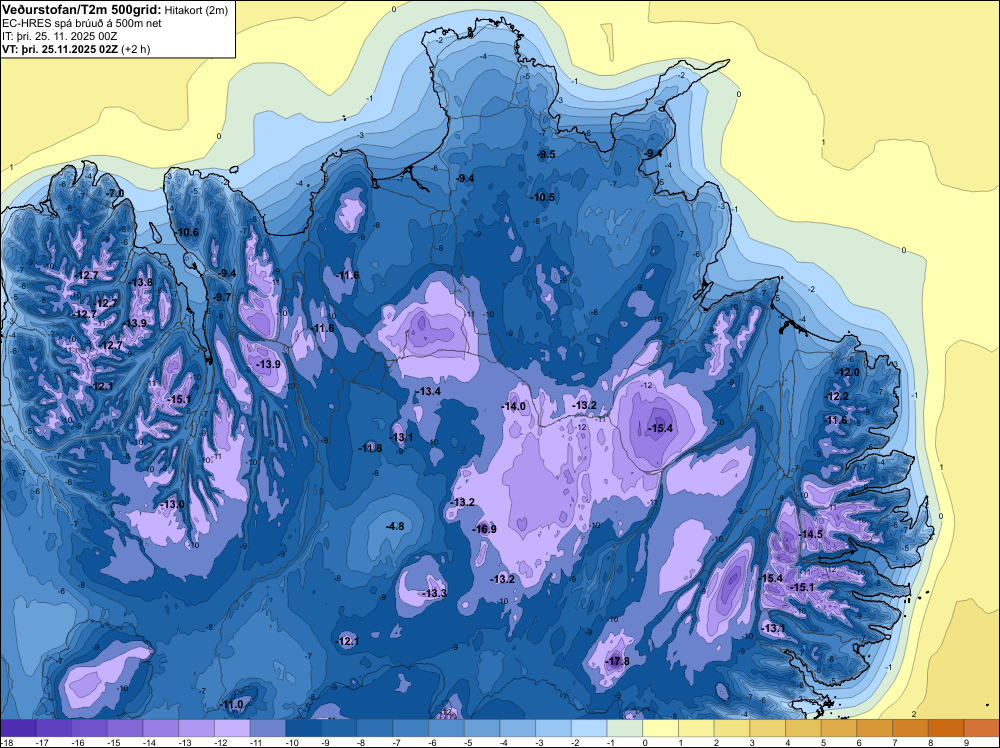This screenshot has width=1000, height=748.
Task: Click the 'IT: þri. 25. 11. 2025 00Z' line
Action: click(59, 36)
